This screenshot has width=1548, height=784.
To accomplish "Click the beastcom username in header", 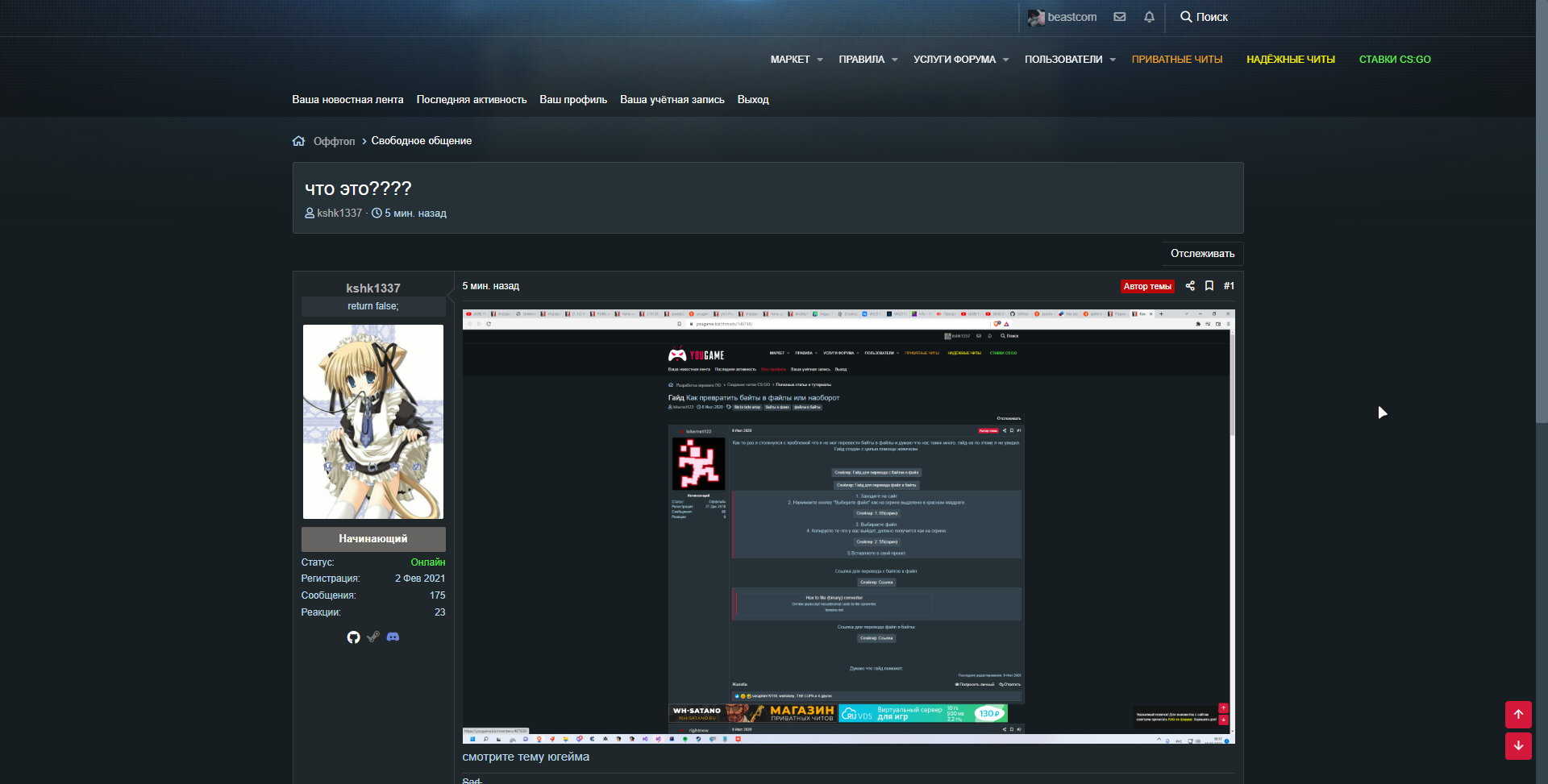I will pyautogui.click(x=1072, y=17).
